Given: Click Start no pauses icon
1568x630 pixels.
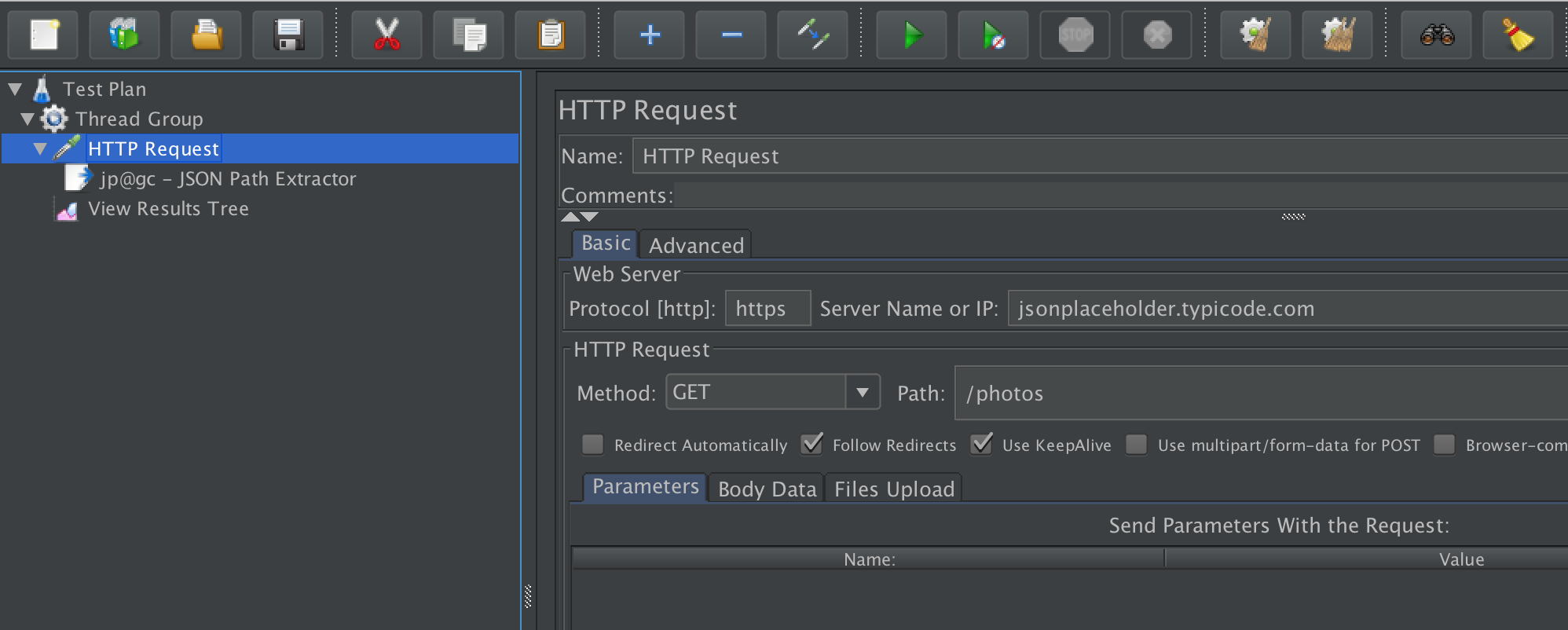Looking at the screenshot, I should [x=993, y=35].
